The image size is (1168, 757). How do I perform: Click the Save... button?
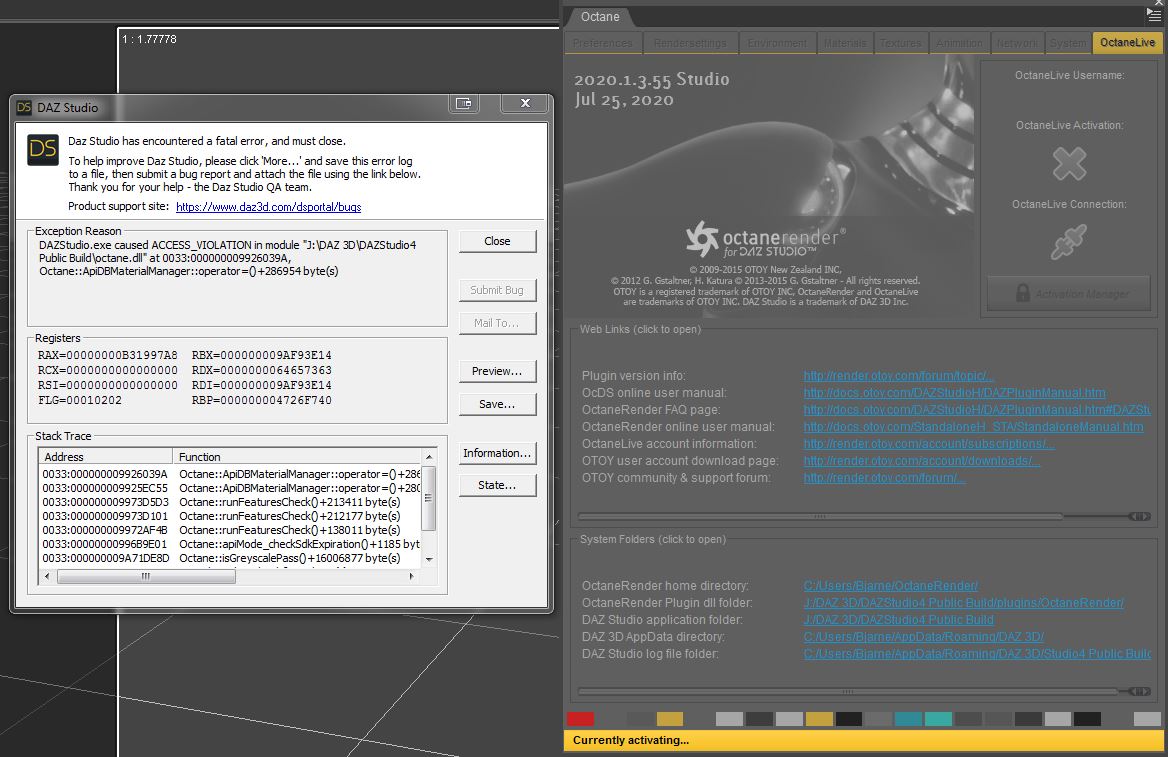[x=498, y=404]
